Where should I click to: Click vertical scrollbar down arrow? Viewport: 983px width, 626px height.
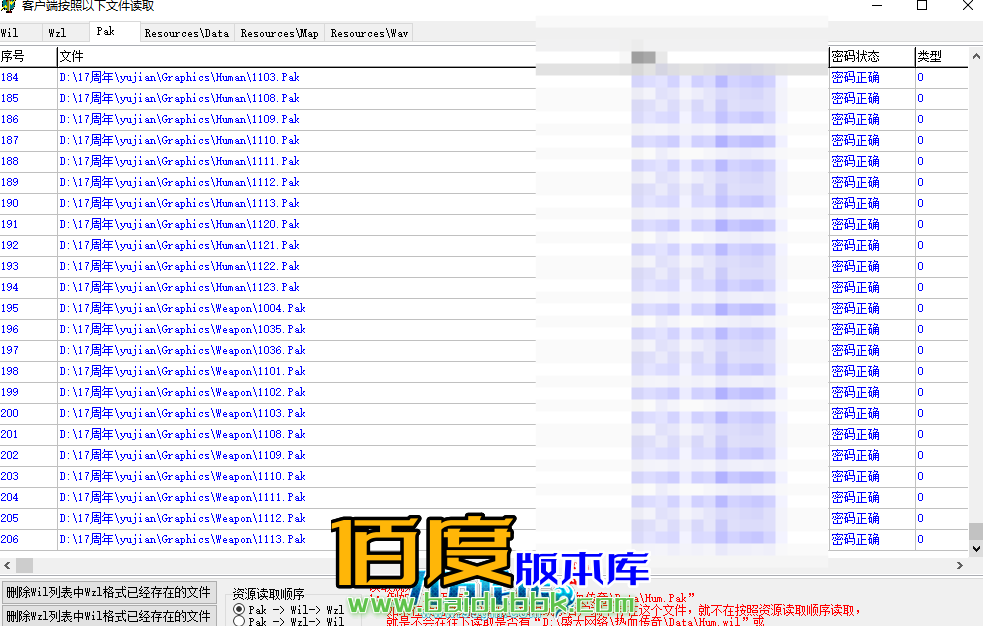pyautogui.click(x=976, y=548)
